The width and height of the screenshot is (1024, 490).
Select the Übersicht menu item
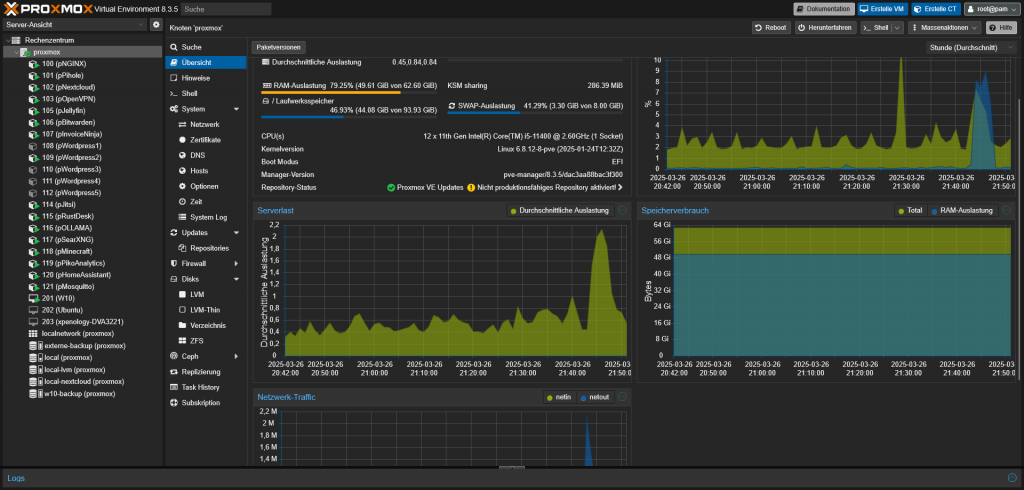click(198, 62)
